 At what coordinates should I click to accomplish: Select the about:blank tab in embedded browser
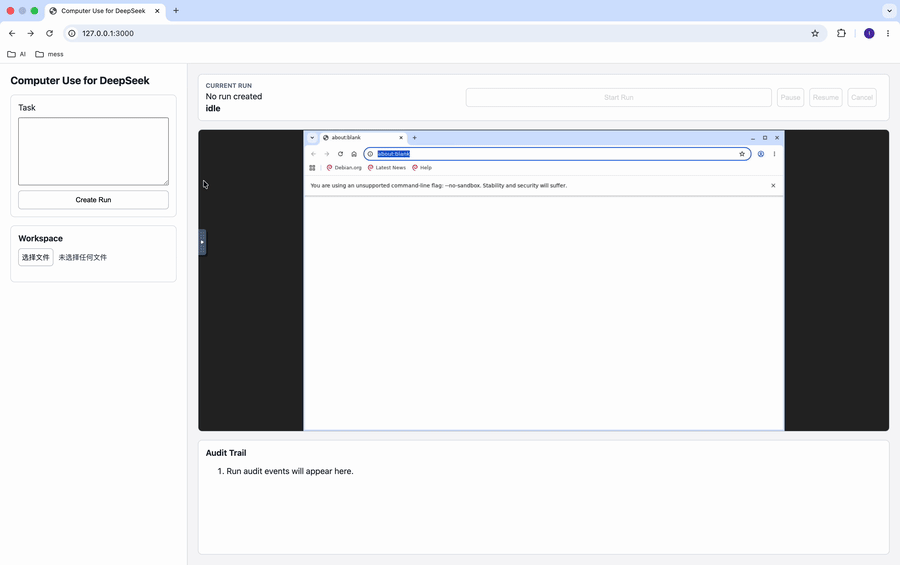click(362, 138)
